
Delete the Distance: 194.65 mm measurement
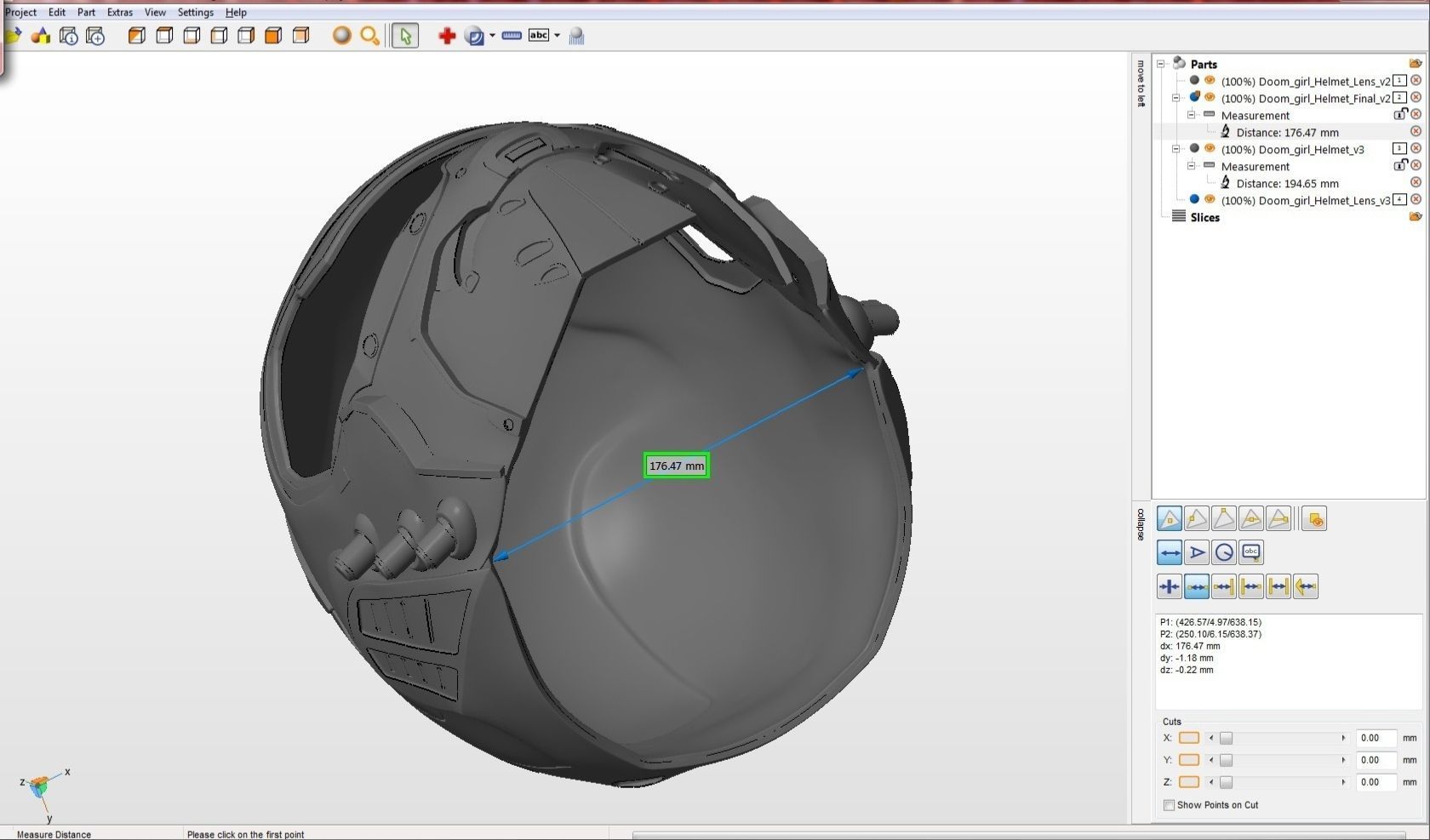coord(1416,182)
